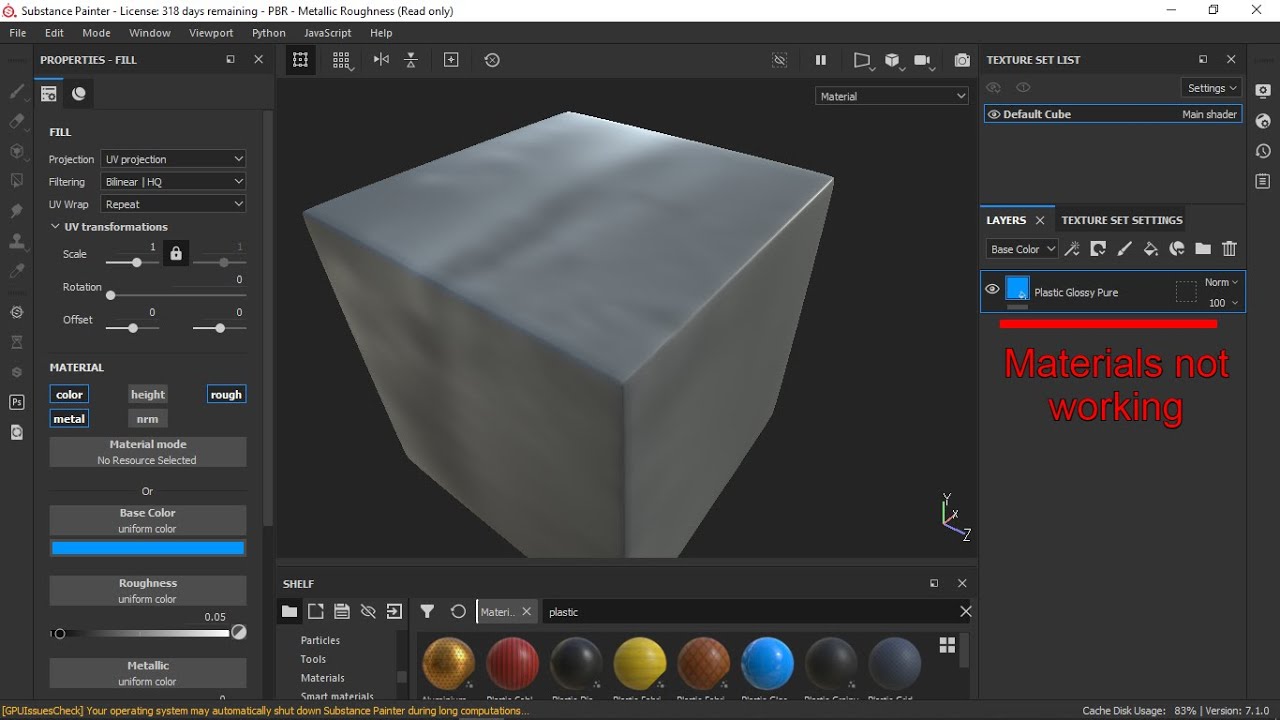Select the Eraser tool
Screen dimensions: 1280x720
point(16,121)
